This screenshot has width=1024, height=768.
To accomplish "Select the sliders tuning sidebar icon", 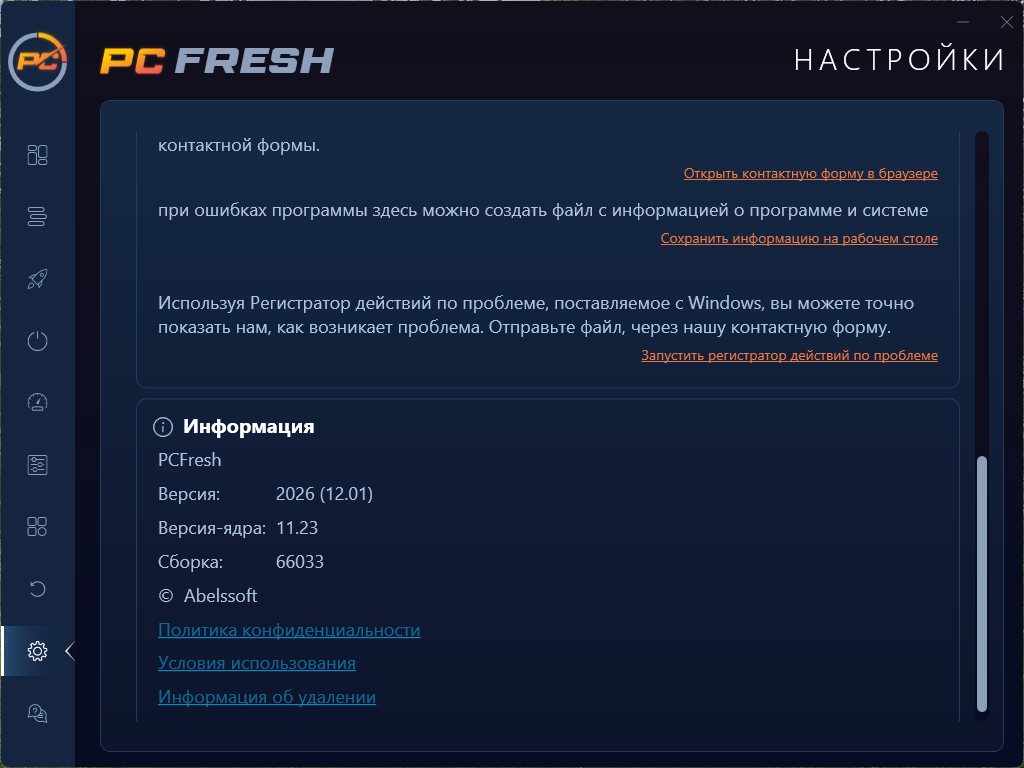I will click(x=37, y=465).
